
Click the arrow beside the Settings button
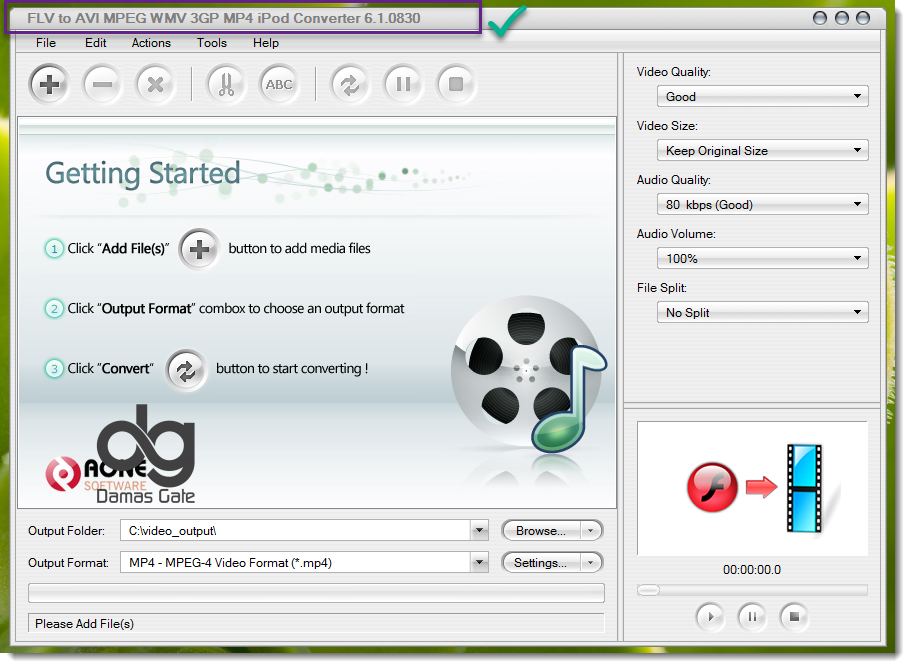[591, 562]
